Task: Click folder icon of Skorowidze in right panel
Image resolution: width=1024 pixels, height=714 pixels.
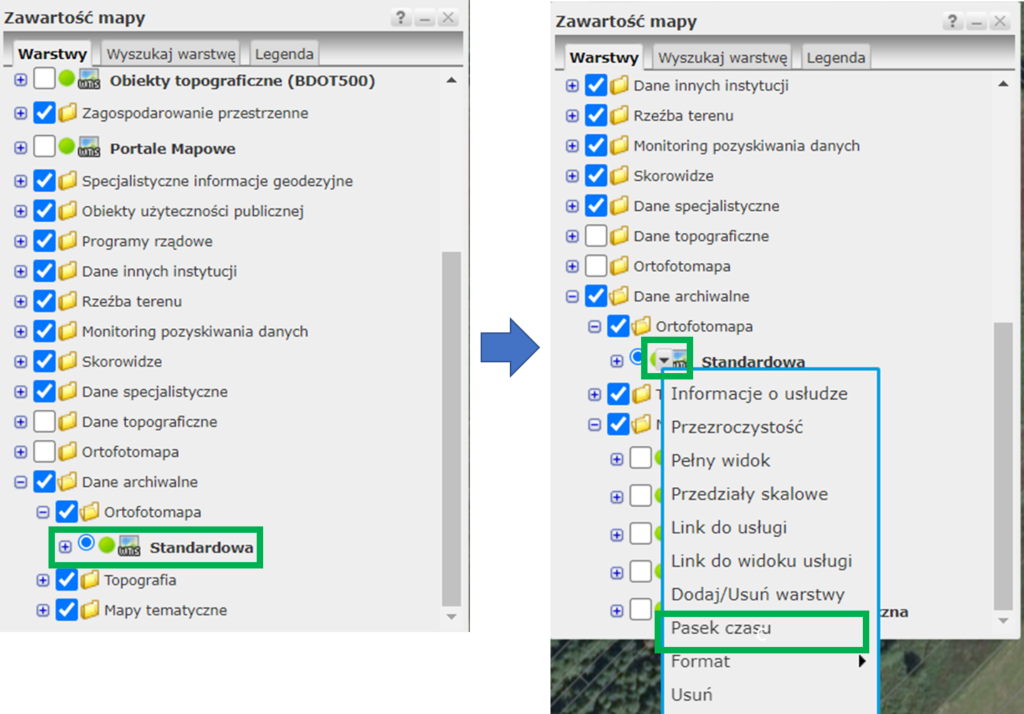Action: 619,176
